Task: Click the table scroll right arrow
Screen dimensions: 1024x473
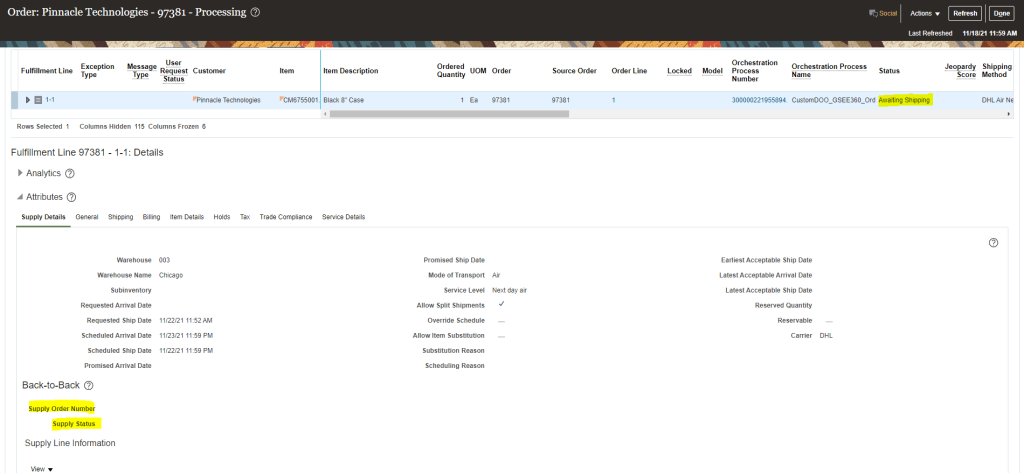Action: [1008, 114]
